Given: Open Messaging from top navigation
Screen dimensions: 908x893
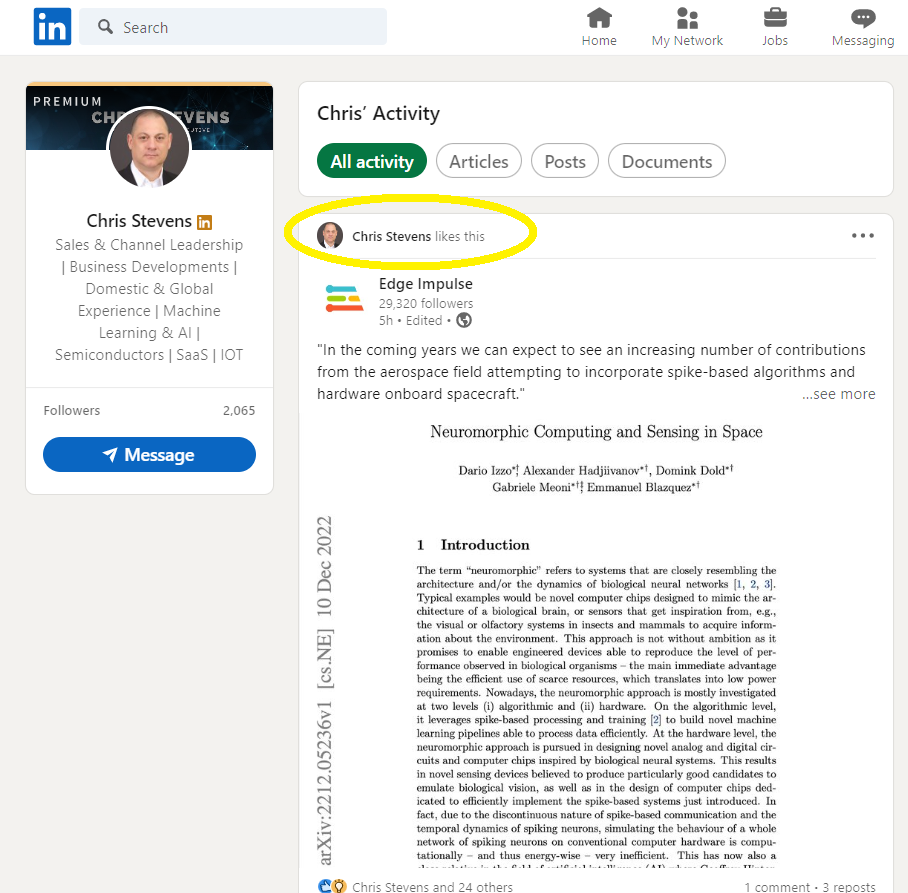Looking at the screenshot, I should click(863, 27).
